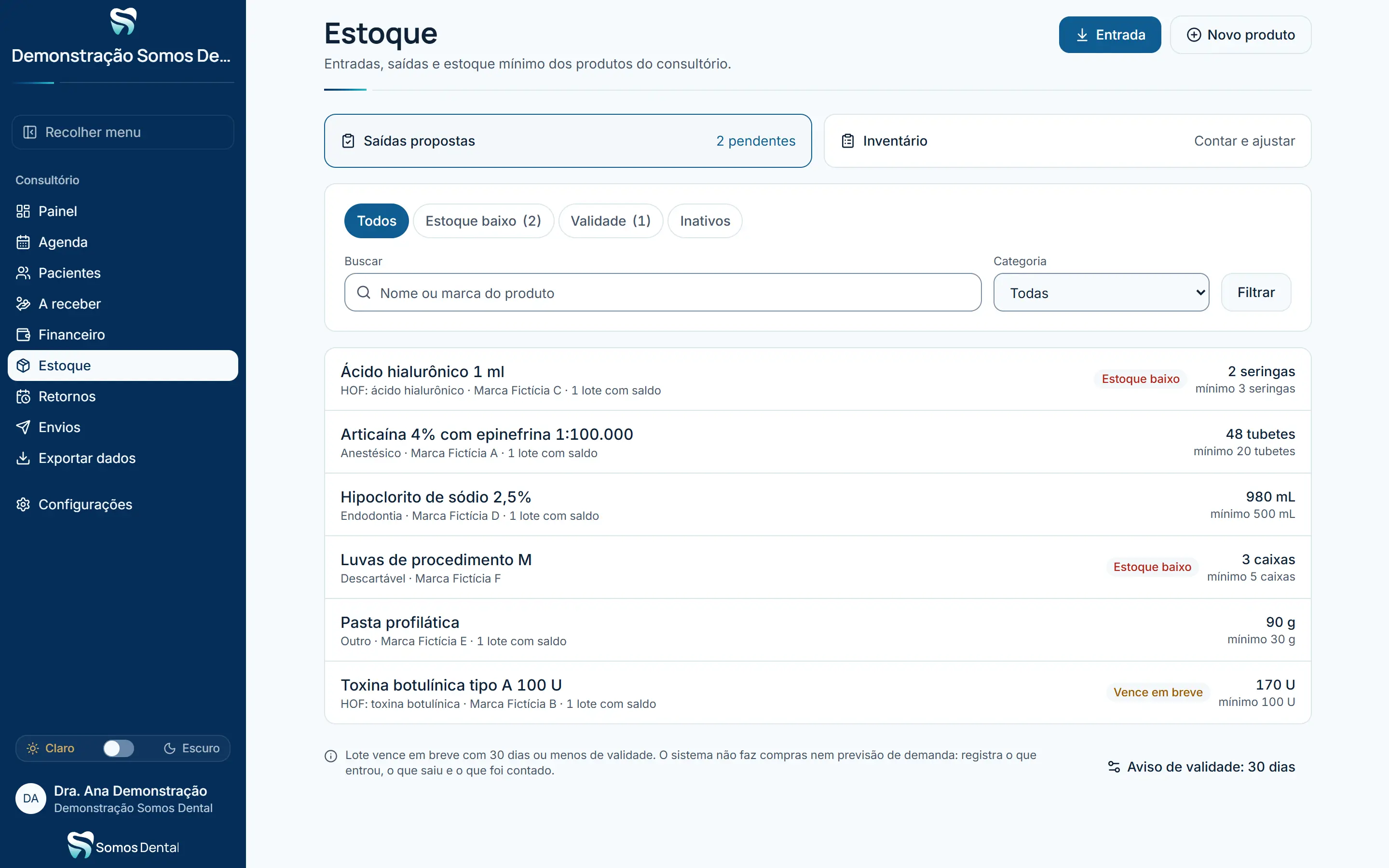Open Luvas de procedimento M row
This screenshot has height=868, width=1389.
[x=817, y=567]
